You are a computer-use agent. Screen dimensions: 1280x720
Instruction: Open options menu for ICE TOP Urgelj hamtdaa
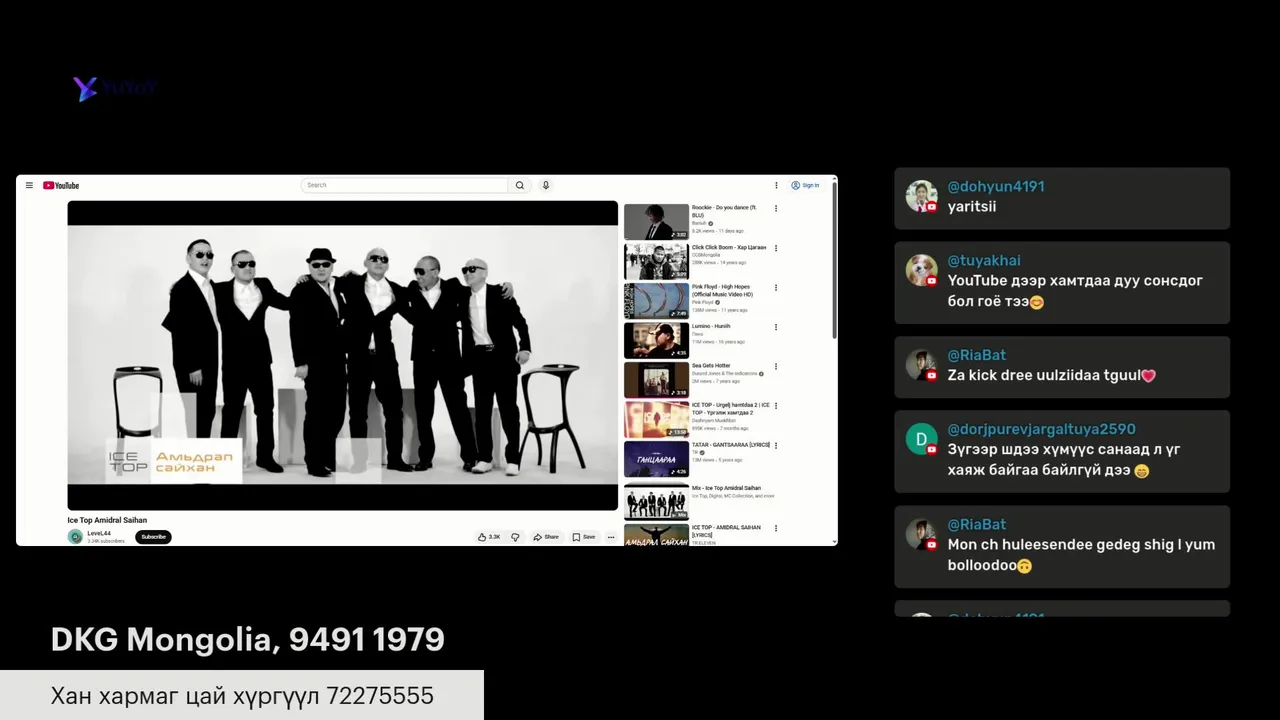tap(776, 406)
